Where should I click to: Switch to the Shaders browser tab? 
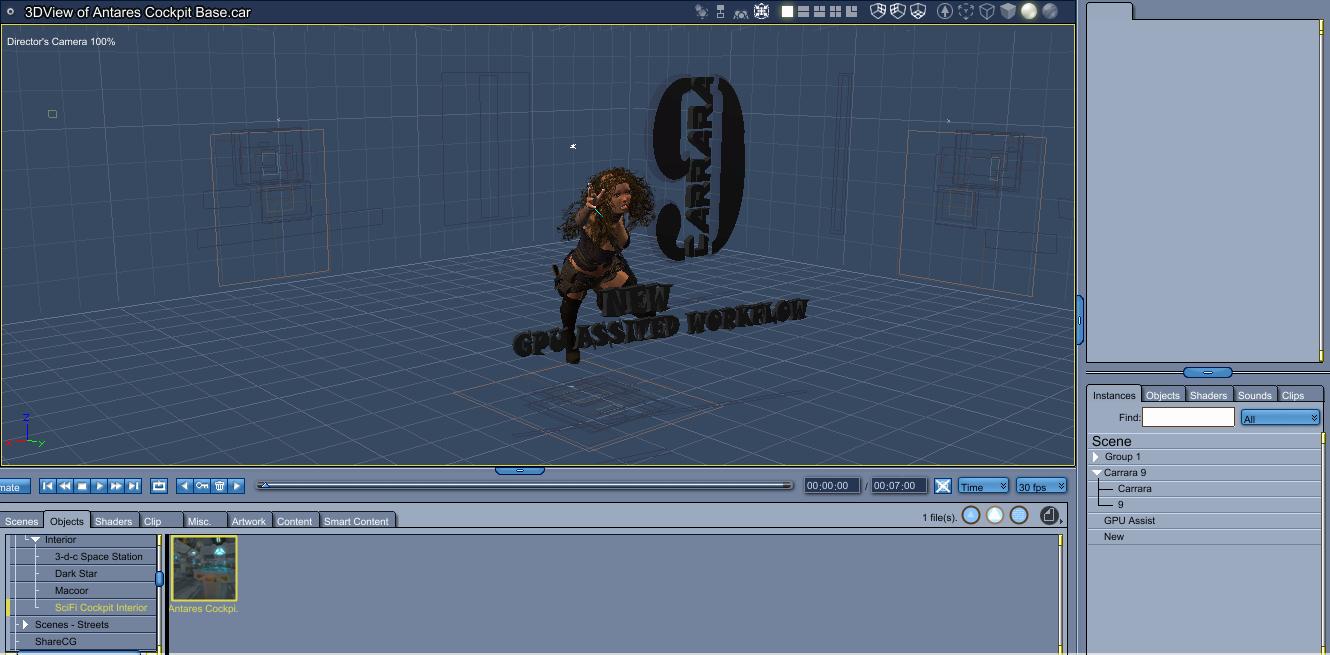coord(113,521)
